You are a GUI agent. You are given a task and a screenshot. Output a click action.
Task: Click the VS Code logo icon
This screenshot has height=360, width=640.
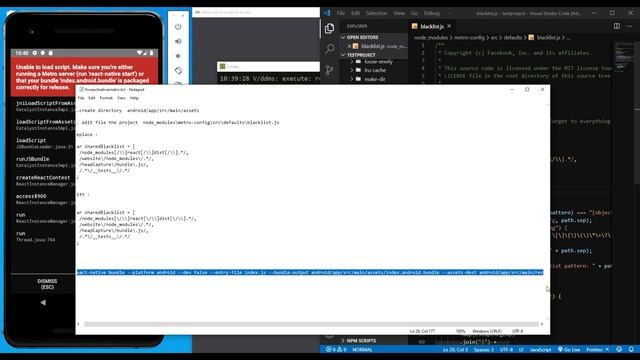pyautogui.click(x=327, y=13)
